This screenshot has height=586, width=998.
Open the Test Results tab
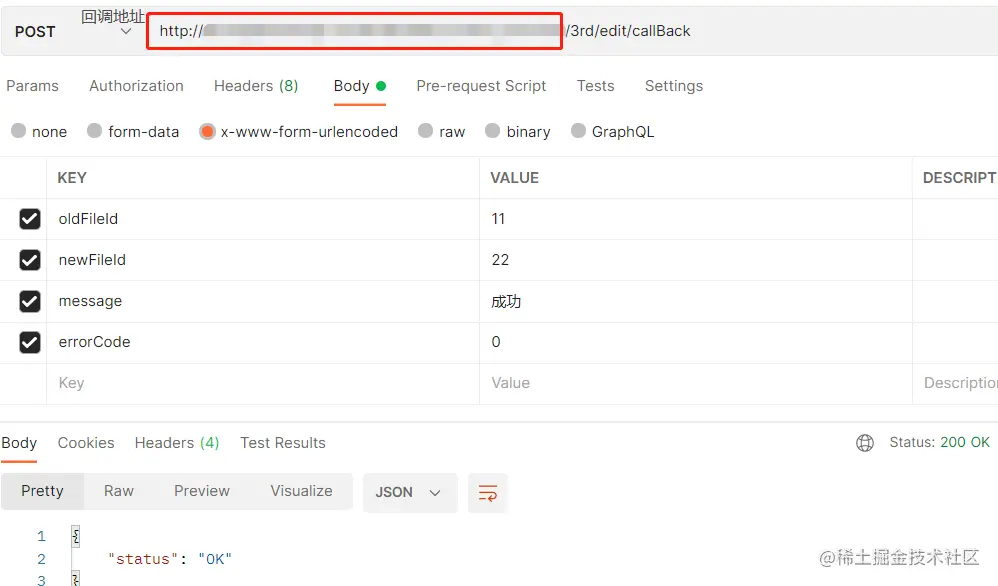tap(283, 443)
